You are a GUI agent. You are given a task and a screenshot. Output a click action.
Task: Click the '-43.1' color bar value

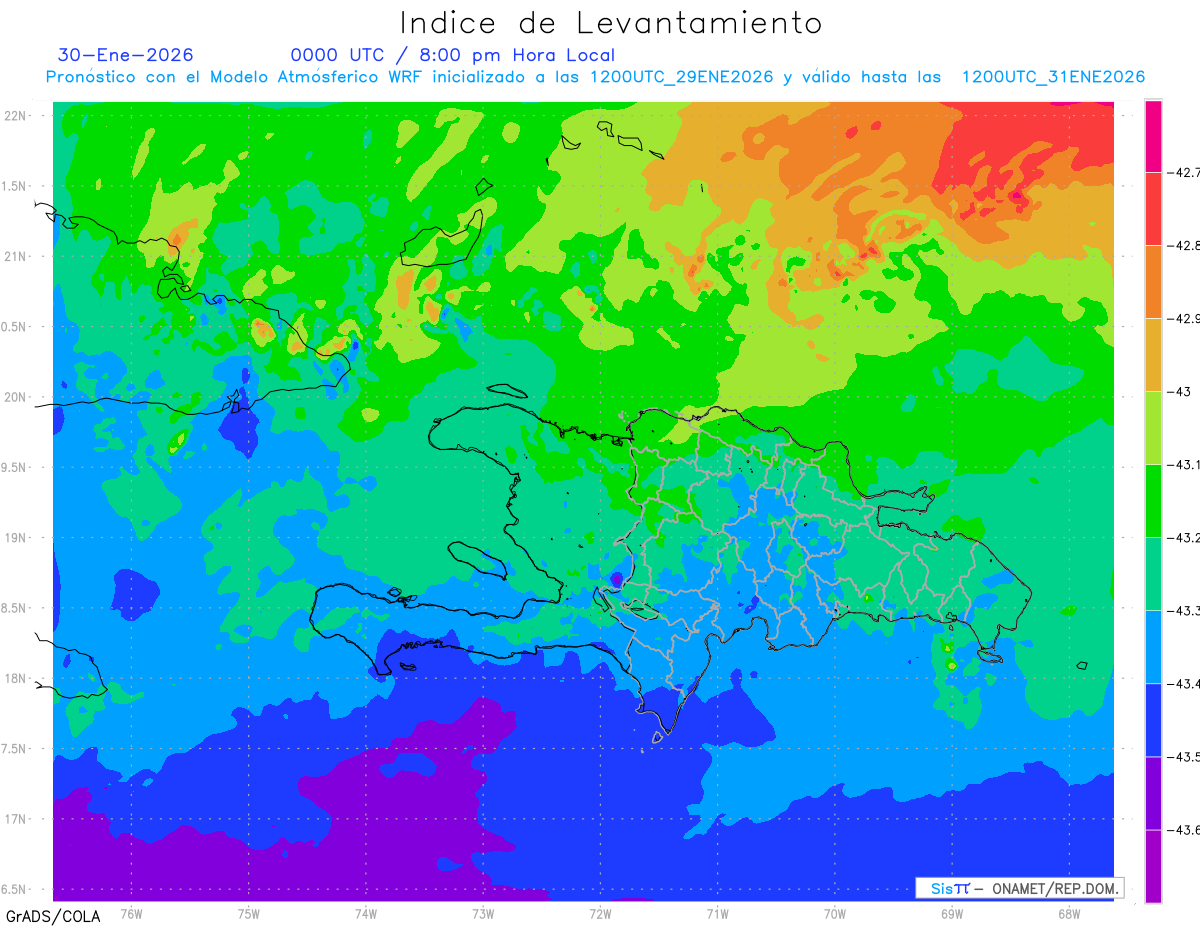[1185, 464]
